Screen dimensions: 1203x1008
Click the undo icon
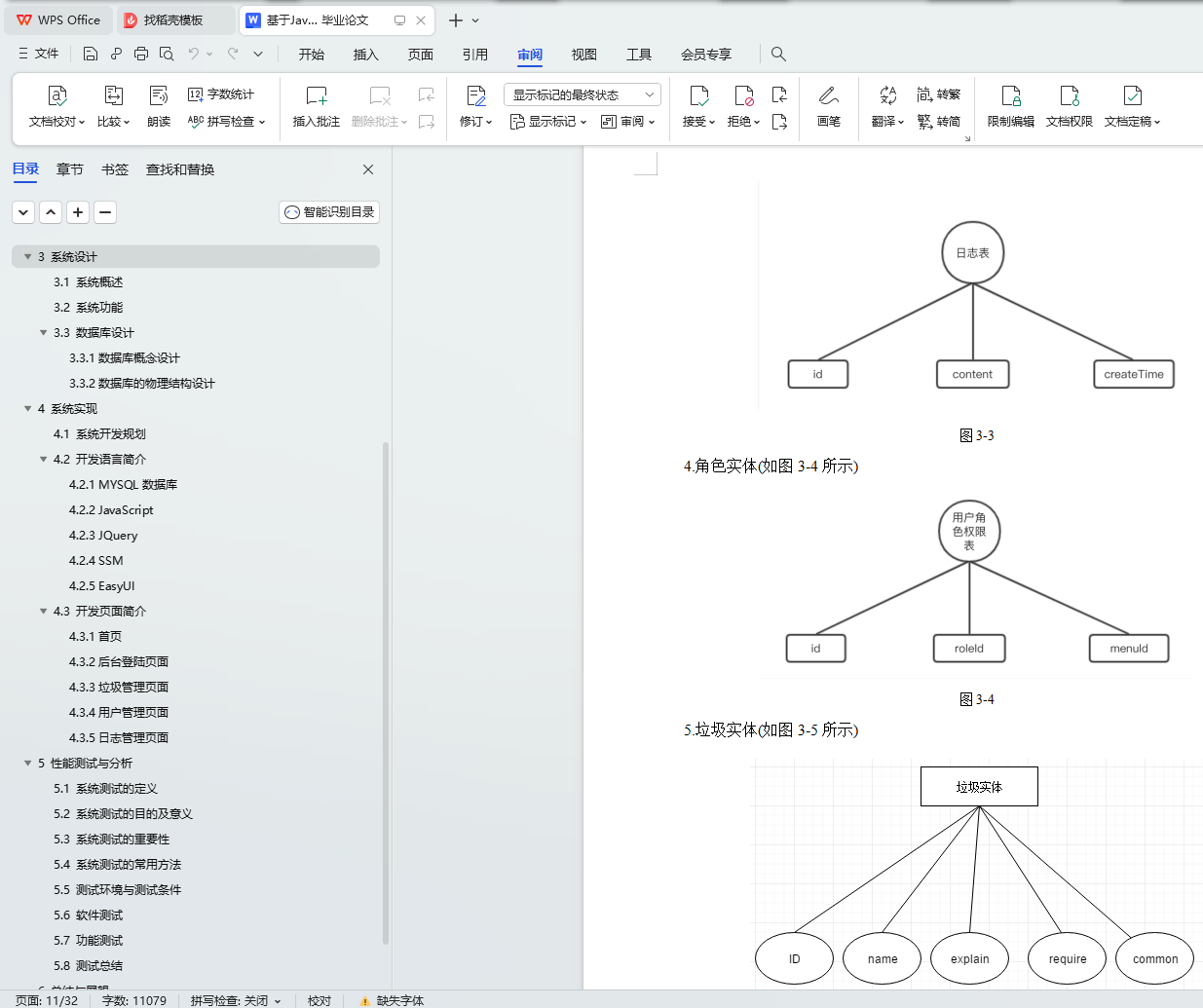point(194,54)
